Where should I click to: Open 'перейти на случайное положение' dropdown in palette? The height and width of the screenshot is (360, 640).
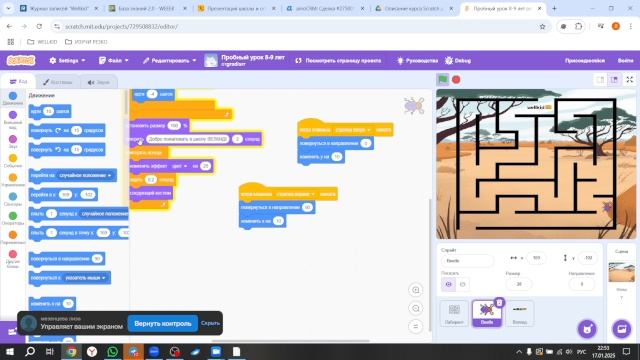coord(85,176)
